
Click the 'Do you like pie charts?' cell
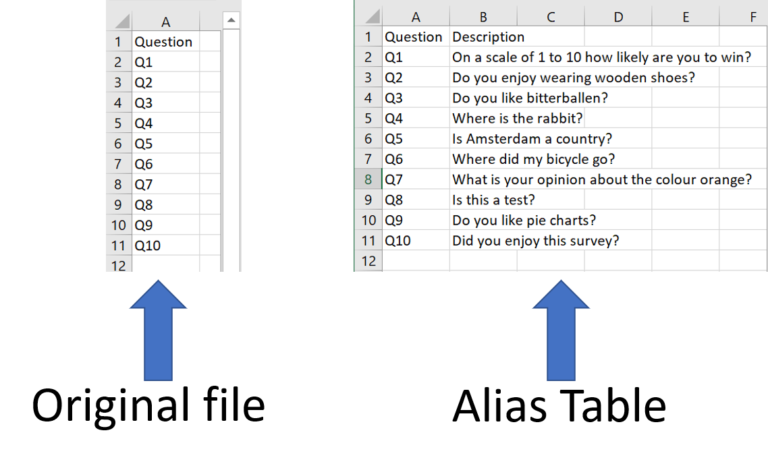[x=523, y=220]
